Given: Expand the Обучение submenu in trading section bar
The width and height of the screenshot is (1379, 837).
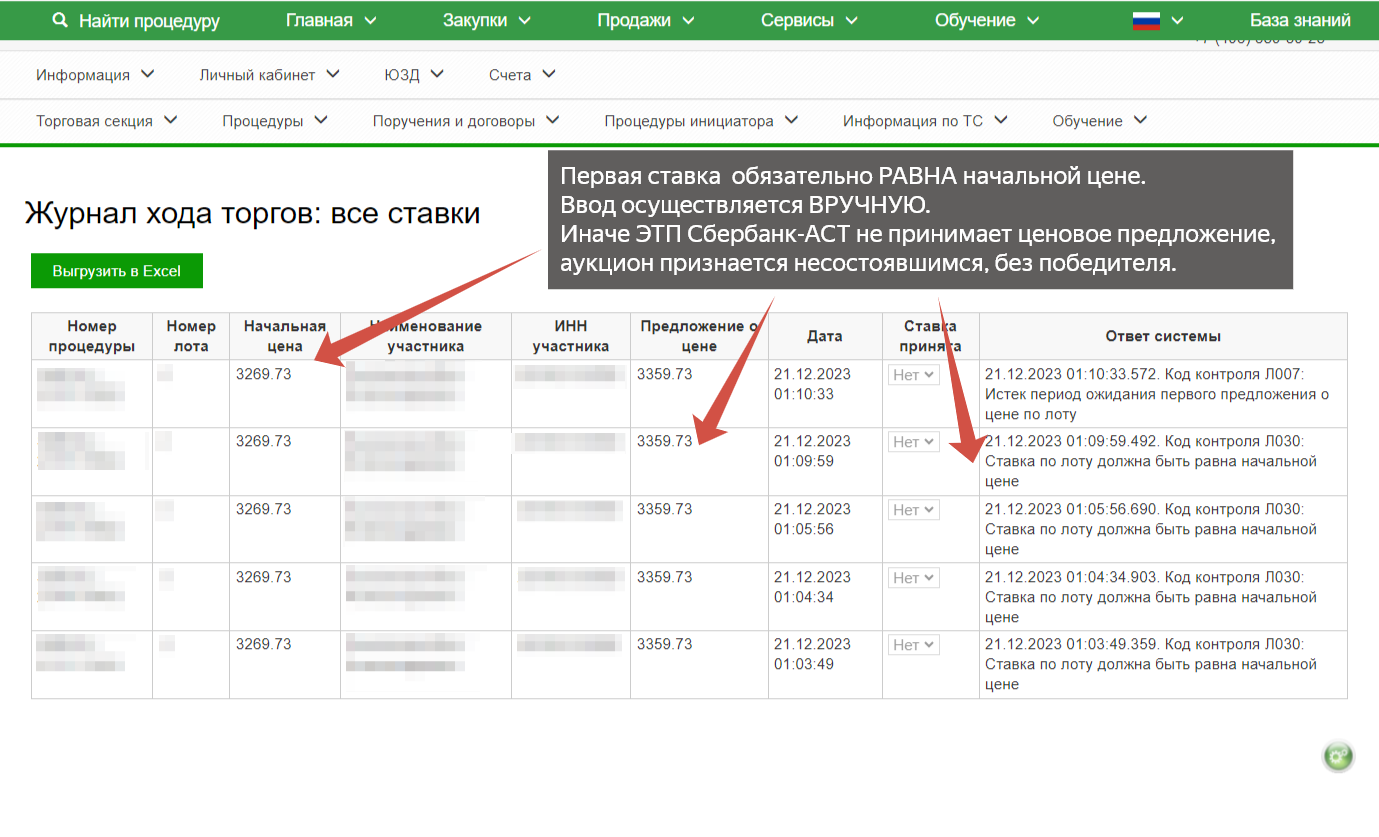Looking at the screenshot, I should point(1099,121).
